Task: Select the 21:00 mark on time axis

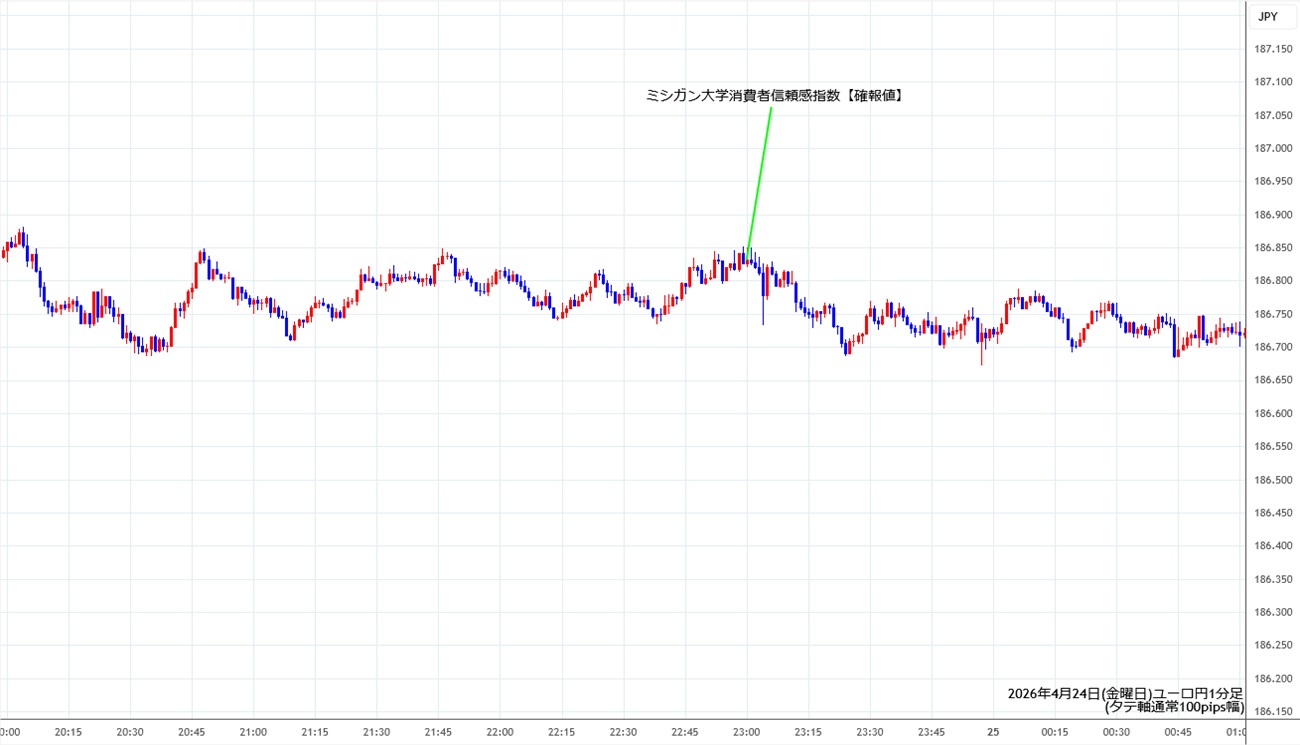Action: coord(253,732)
